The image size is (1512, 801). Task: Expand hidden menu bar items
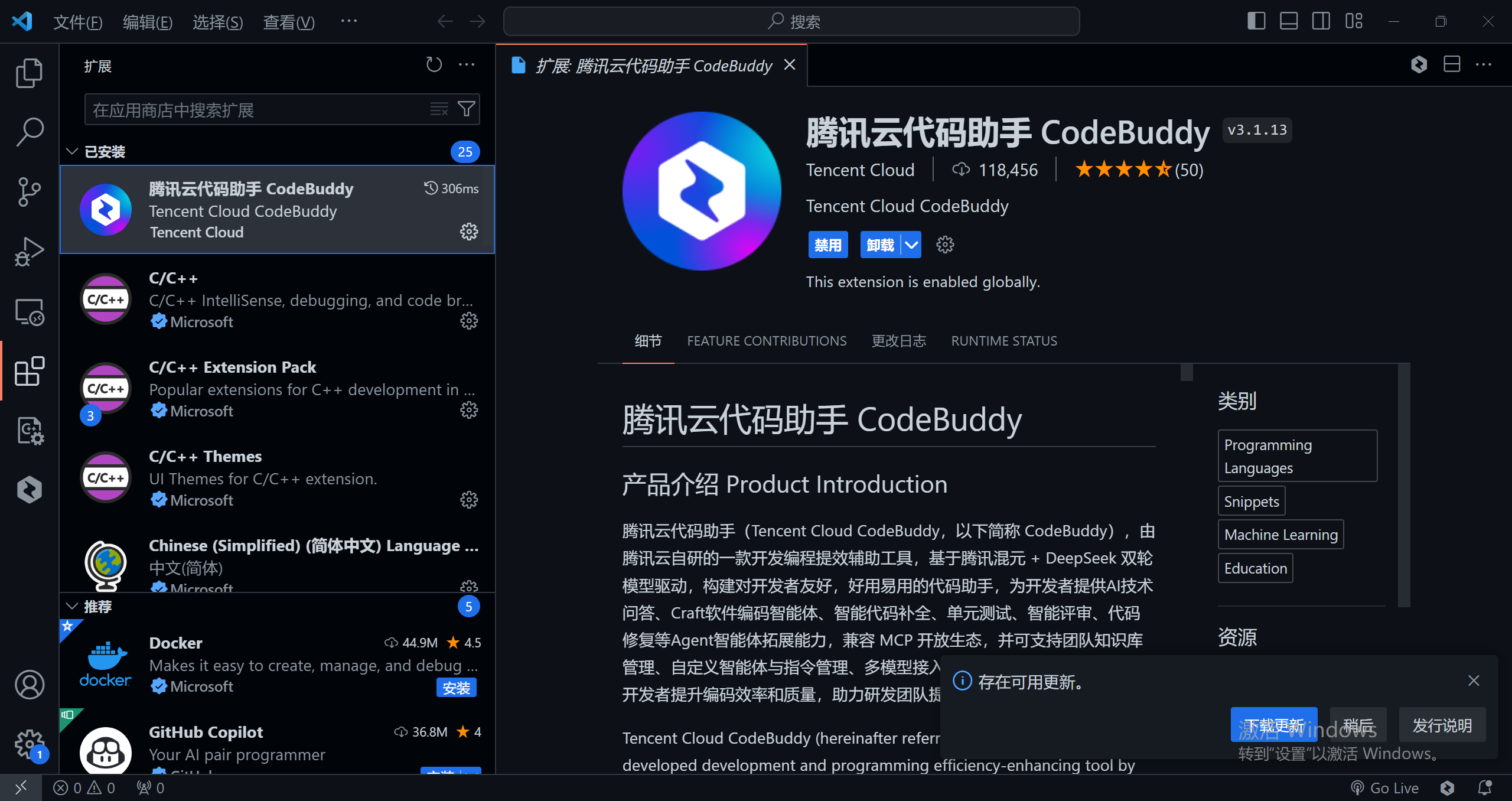click(349, 21)
